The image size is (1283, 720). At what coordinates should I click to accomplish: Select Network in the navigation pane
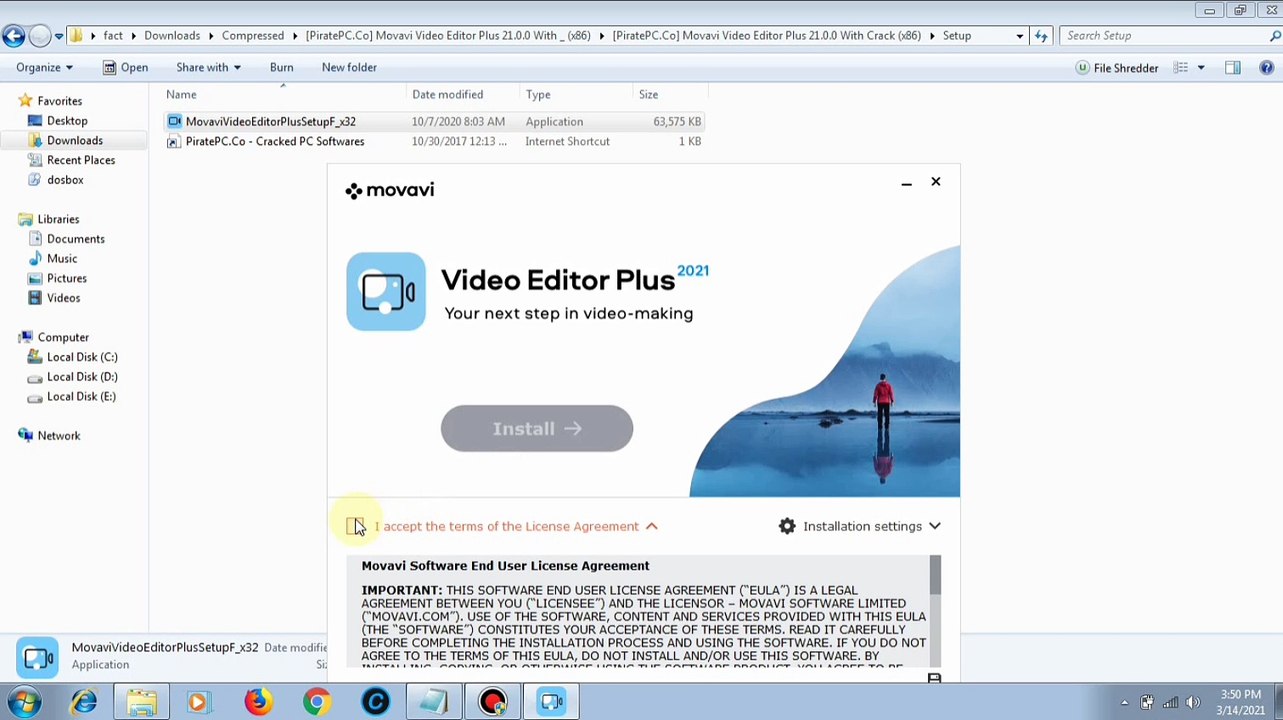coord(59,436)
